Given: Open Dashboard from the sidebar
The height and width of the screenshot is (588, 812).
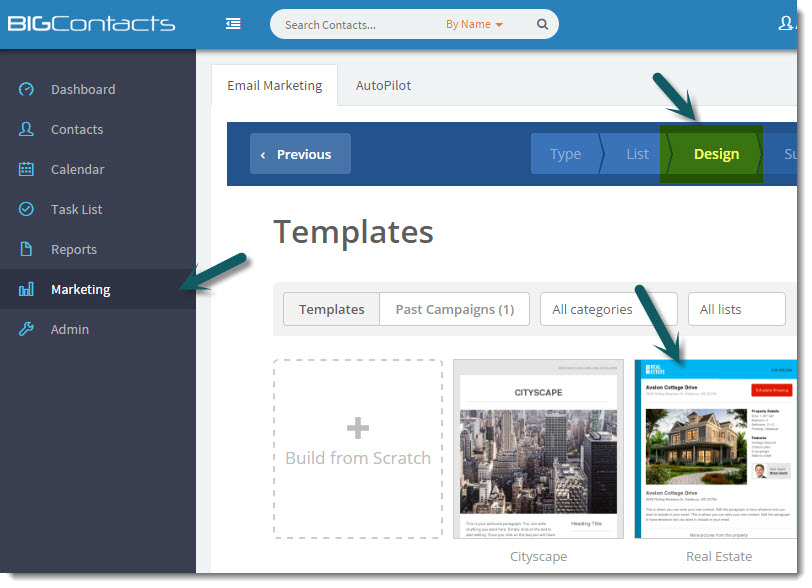Looking at the screenshot, I should [x=98, y=89].
